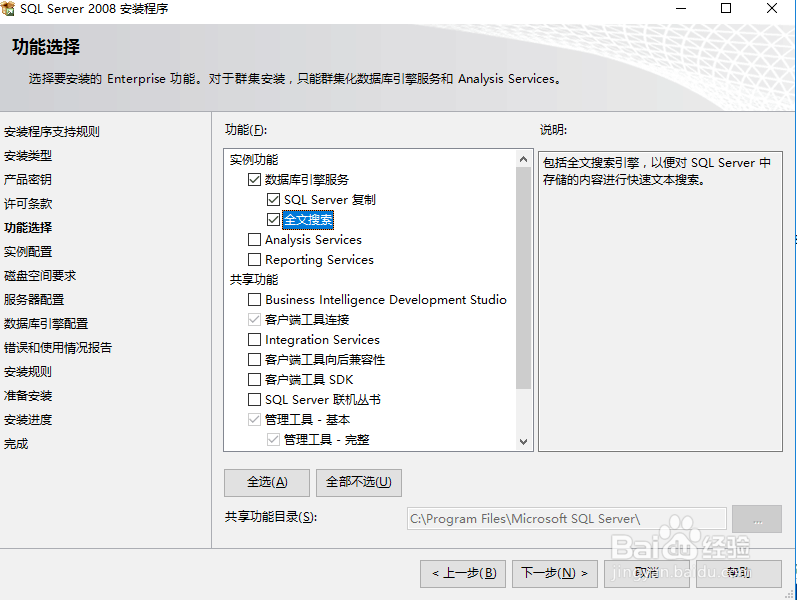Select the 错误和使用情况报告 step

click(x=58, y=348)
